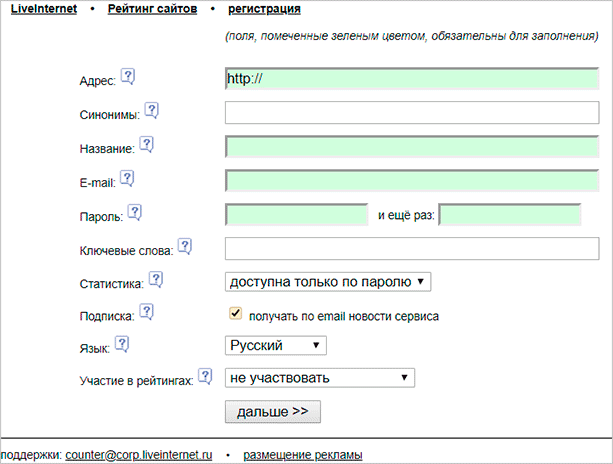The image size is (613, 464).
Task: Click the Адрес http:// input field
Action: click(412, 79)
